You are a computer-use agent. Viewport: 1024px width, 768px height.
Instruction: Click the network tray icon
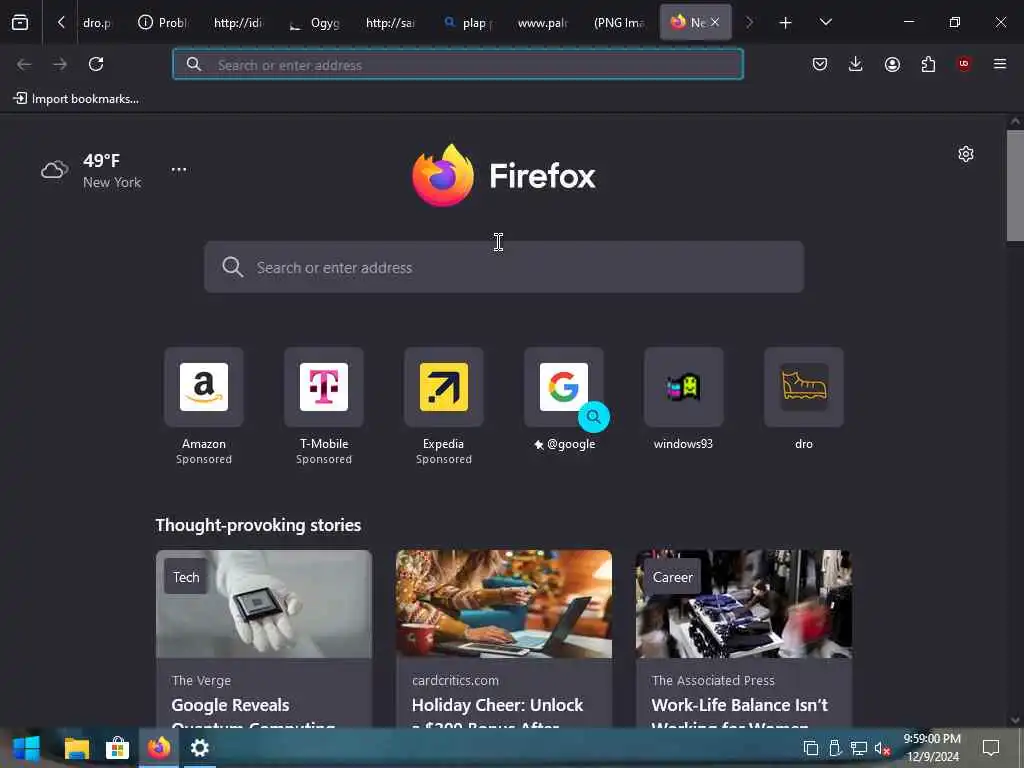click(859, 748)
